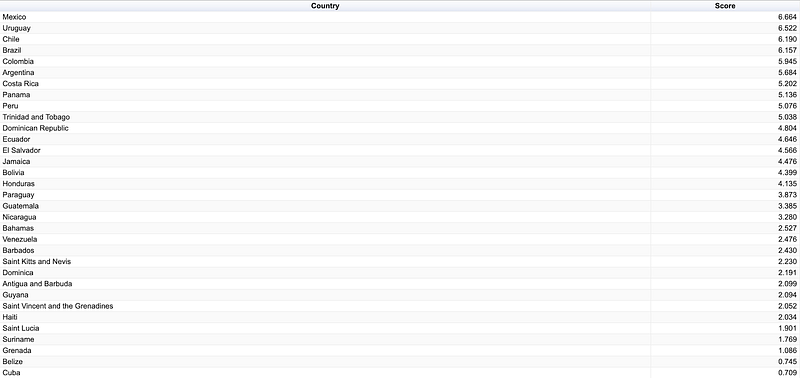Select the score value 6.522
This screenshot has width=800, height=378.
coord(787,28)
